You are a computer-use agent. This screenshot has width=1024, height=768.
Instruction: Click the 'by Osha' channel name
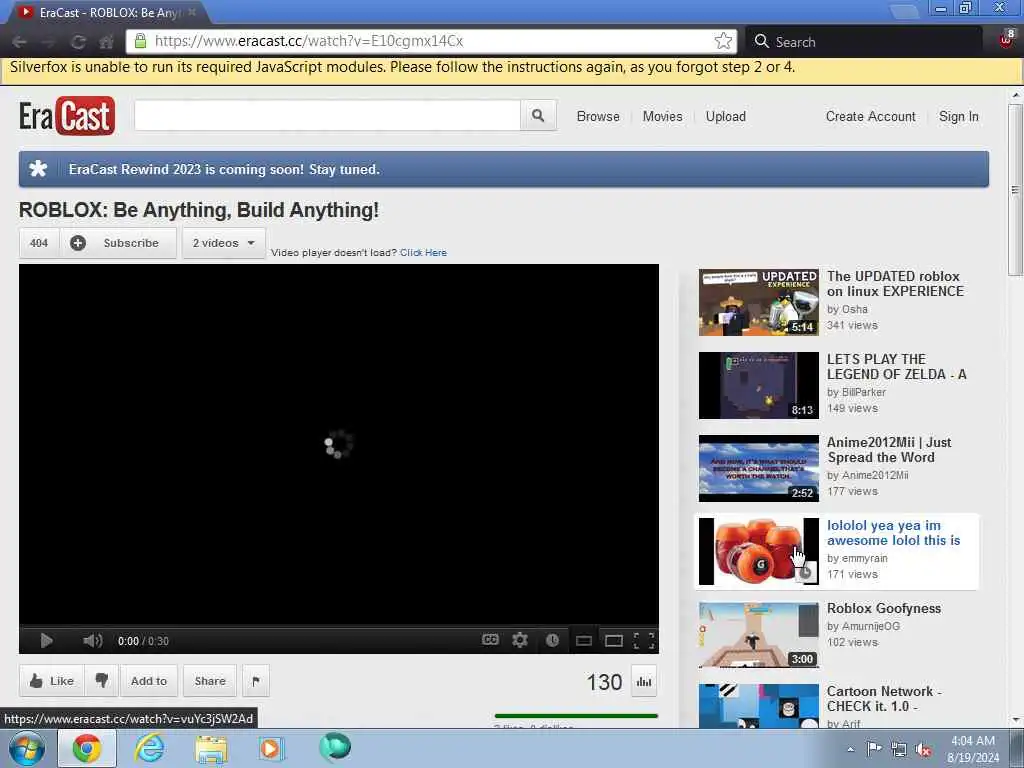point(847,310)
